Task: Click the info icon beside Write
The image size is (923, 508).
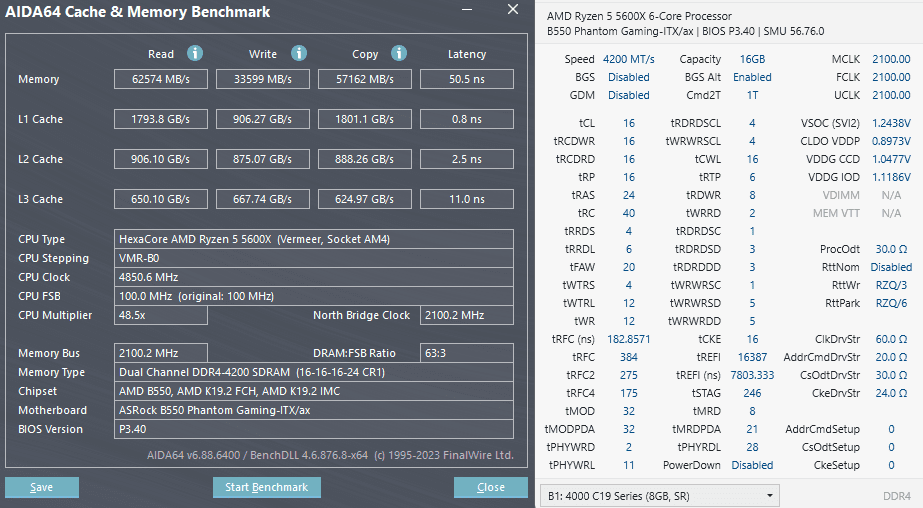Action: (x=297, y=54)
